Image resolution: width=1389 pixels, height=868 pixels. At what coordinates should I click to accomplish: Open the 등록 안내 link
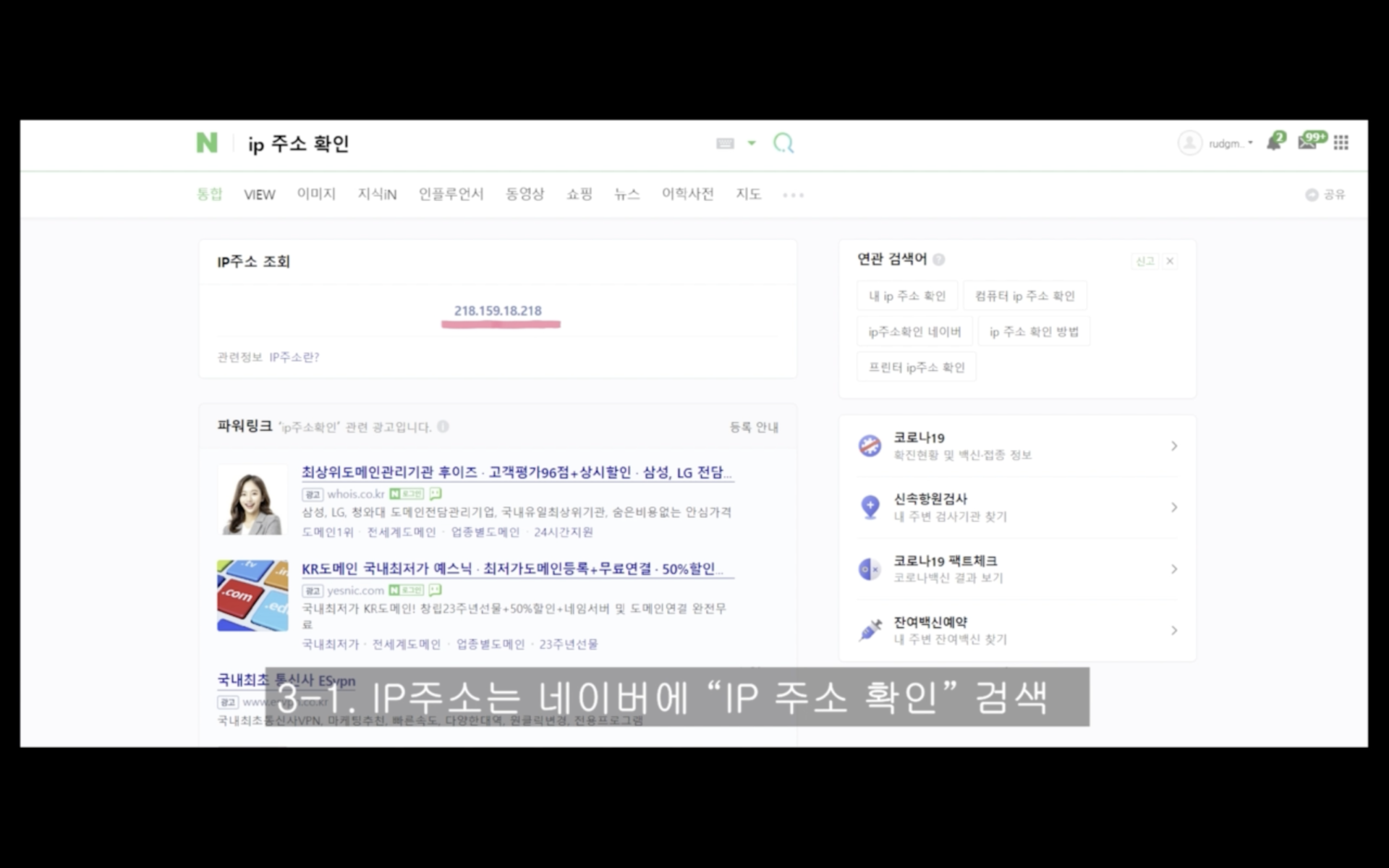coord(754,427)
